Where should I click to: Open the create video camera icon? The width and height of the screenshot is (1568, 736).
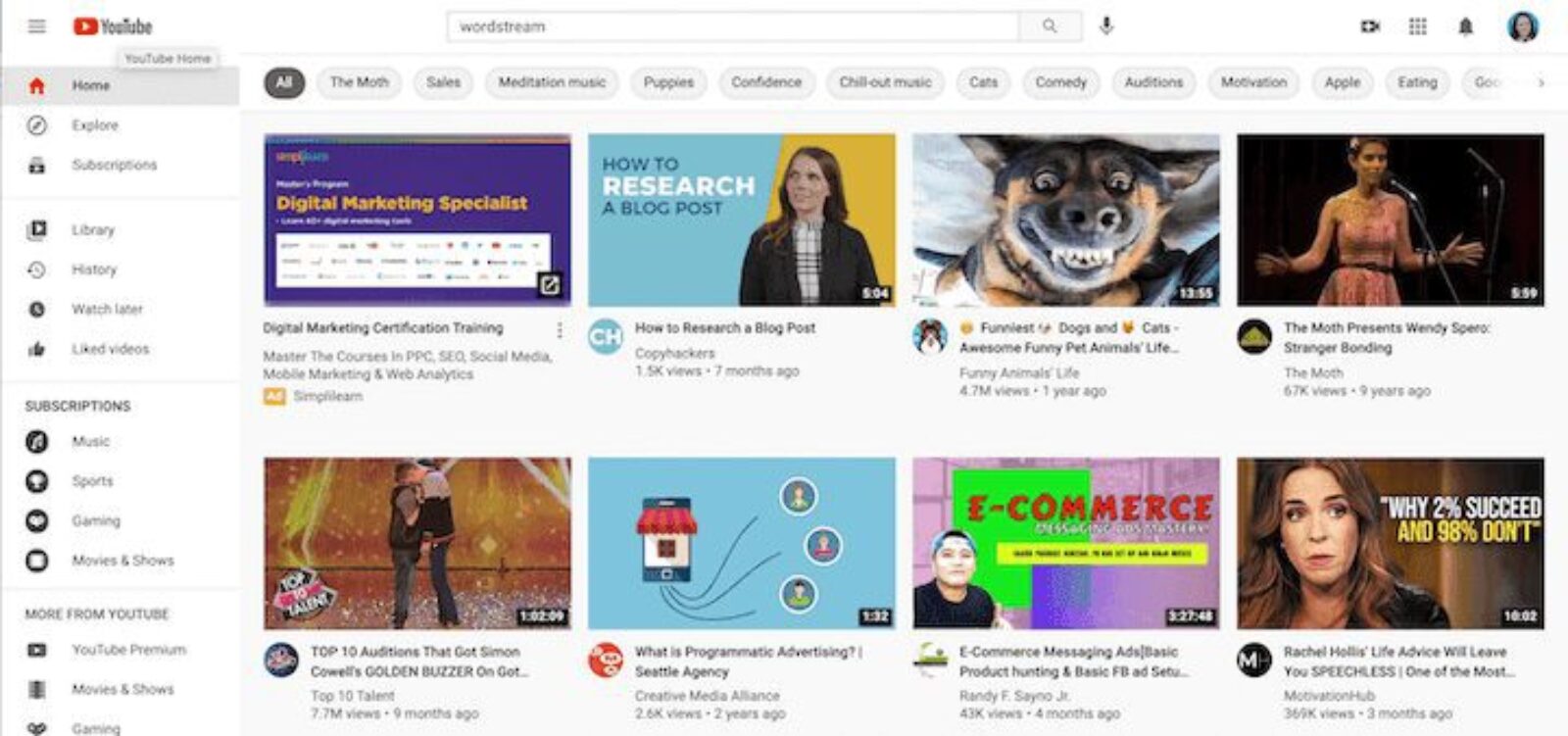1370,26
